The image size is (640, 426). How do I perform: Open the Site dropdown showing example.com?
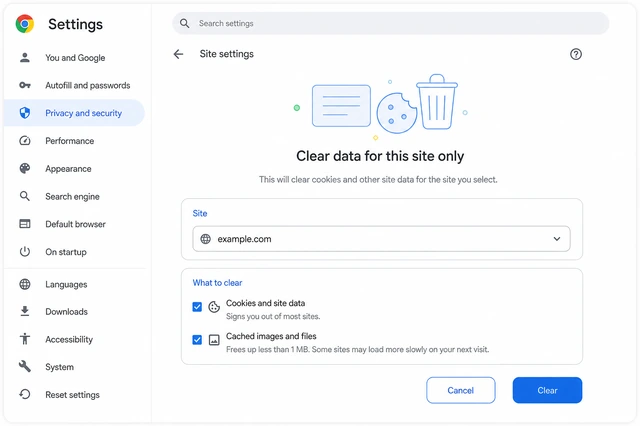381,239
